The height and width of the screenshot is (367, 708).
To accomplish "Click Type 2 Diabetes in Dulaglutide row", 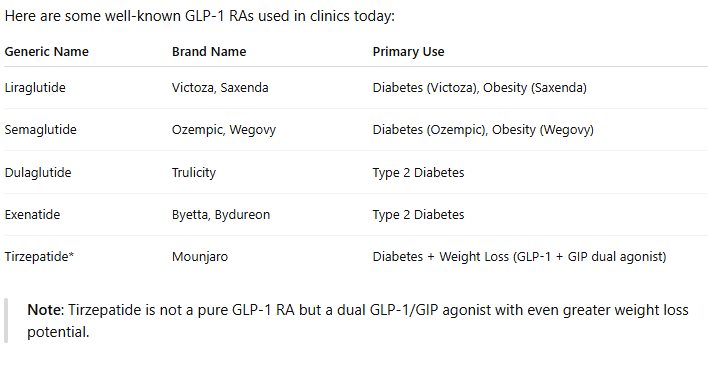I will (418, 172).
